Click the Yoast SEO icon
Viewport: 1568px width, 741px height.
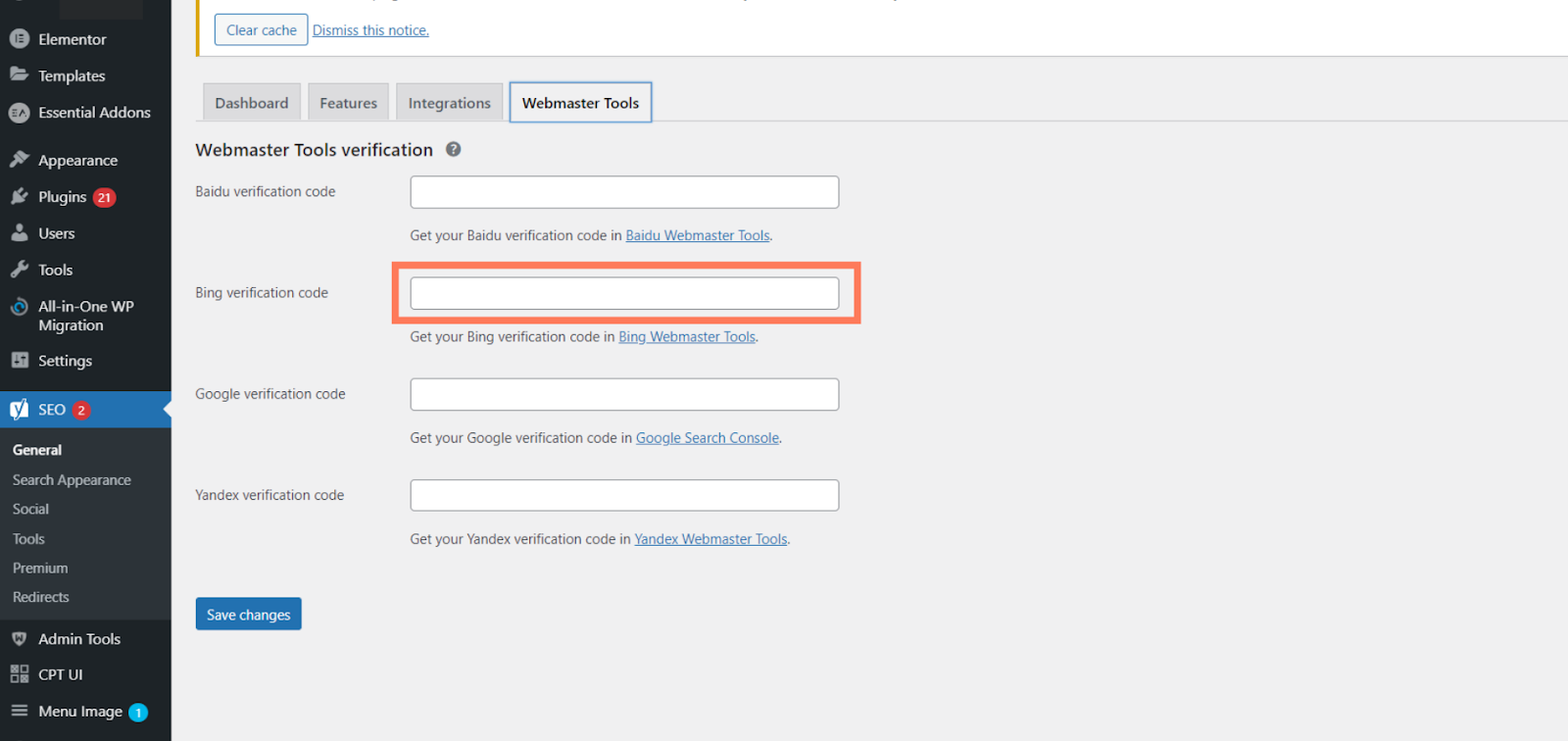[x=19, y=410]
